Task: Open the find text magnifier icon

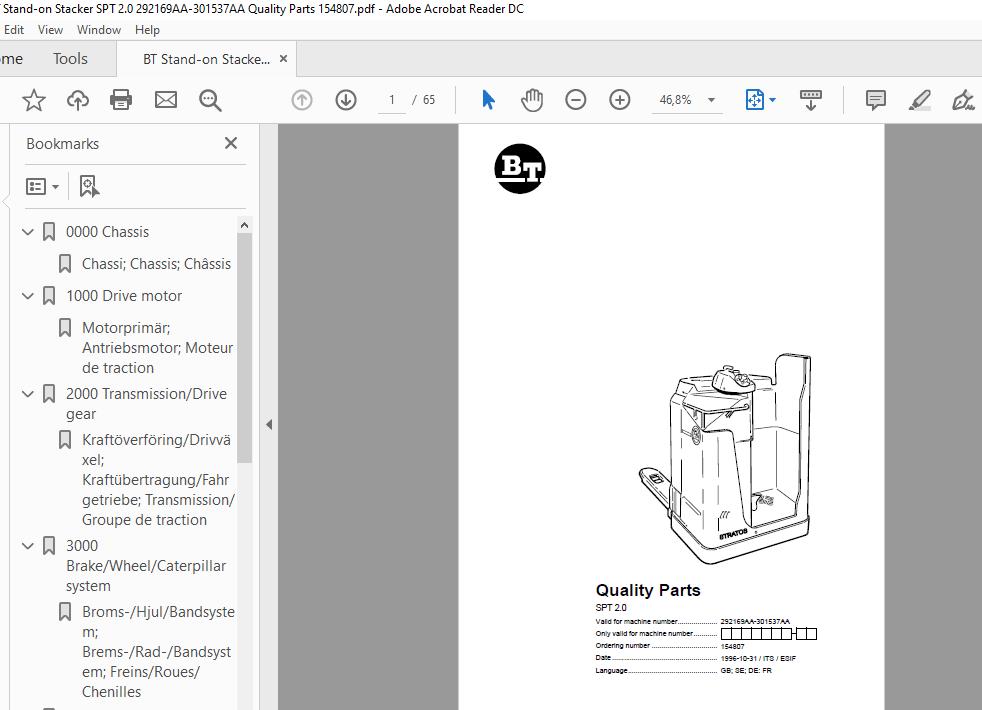Action: pos(210,100)
